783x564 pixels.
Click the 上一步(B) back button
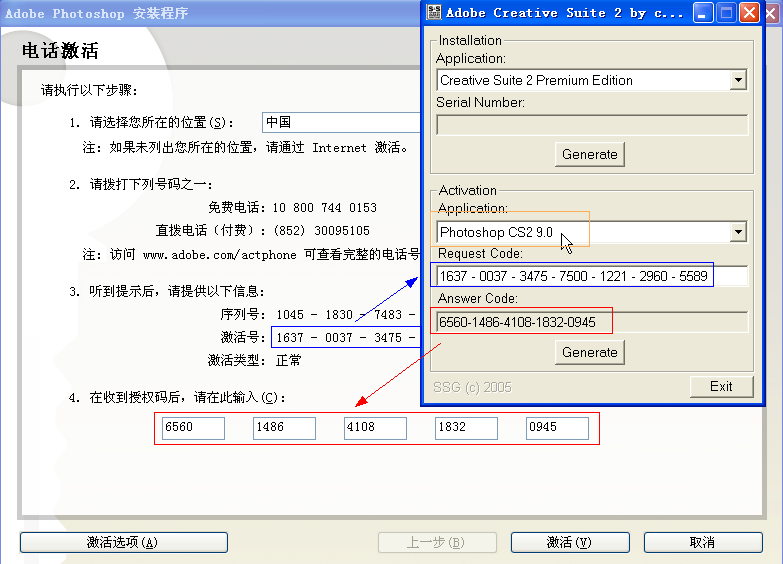pos(436,542)
